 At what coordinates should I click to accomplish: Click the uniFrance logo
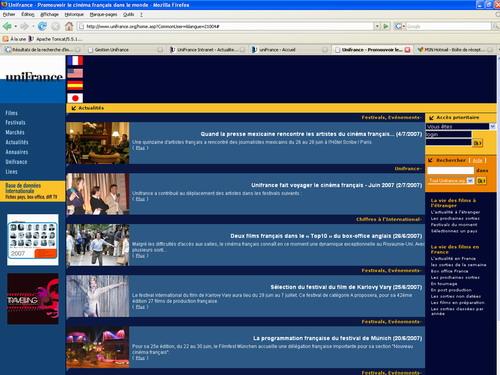(34, 76)
